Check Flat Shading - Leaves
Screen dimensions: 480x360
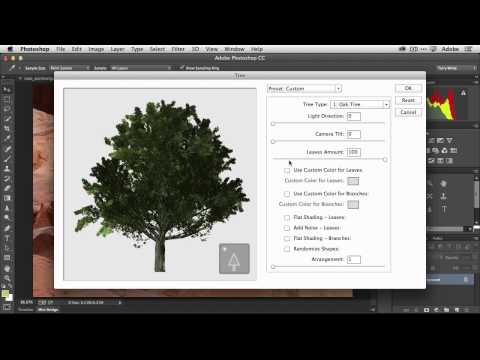[x=287, y=218]
